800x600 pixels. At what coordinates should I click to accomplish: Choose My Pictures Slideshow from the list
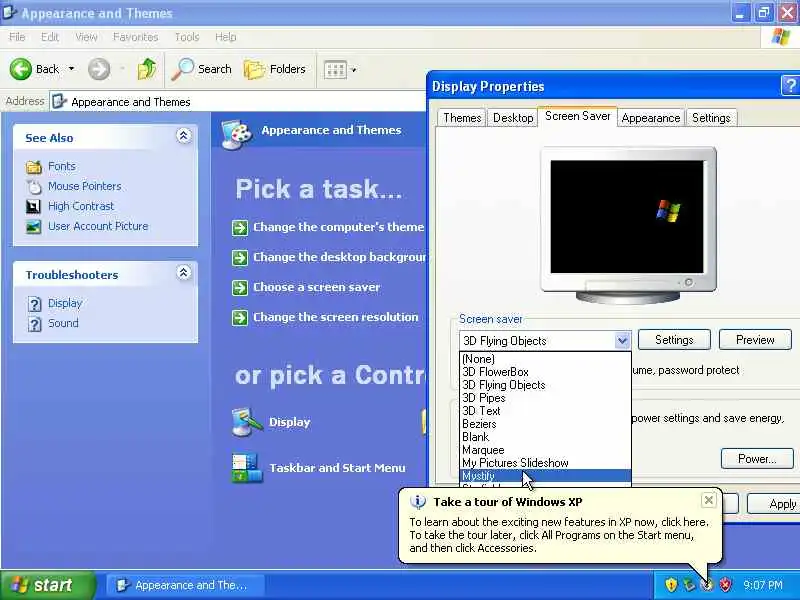545,463
